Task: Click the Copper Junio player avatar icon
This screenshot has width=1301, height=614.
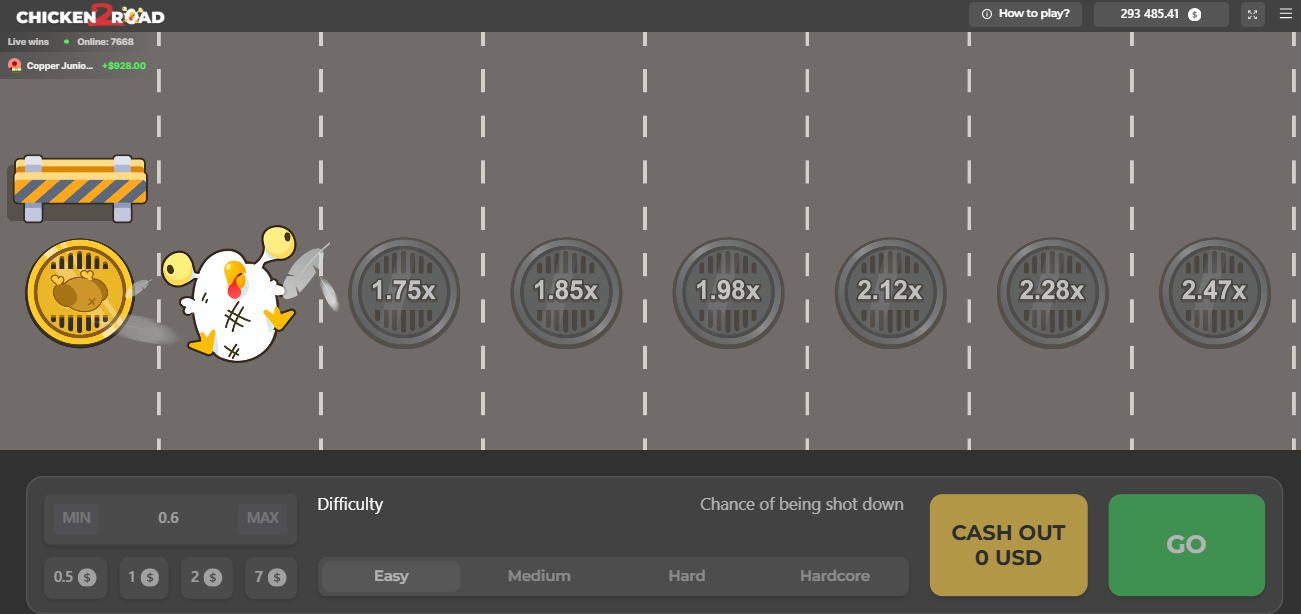Action: 15,65
